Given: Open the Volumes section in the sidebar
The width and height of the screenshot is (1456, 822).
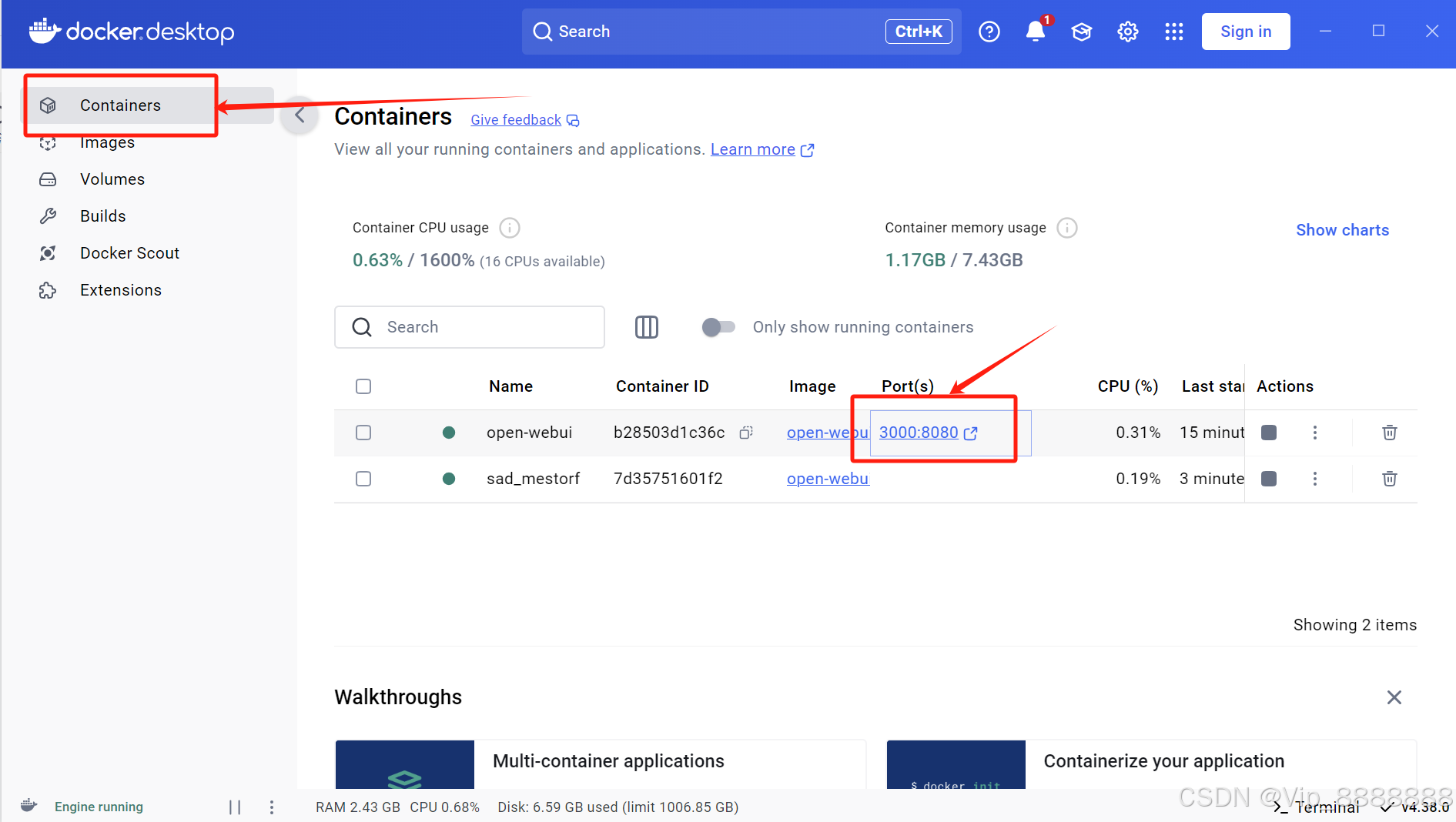Looking at the screenshot, I should pos(112,179).
